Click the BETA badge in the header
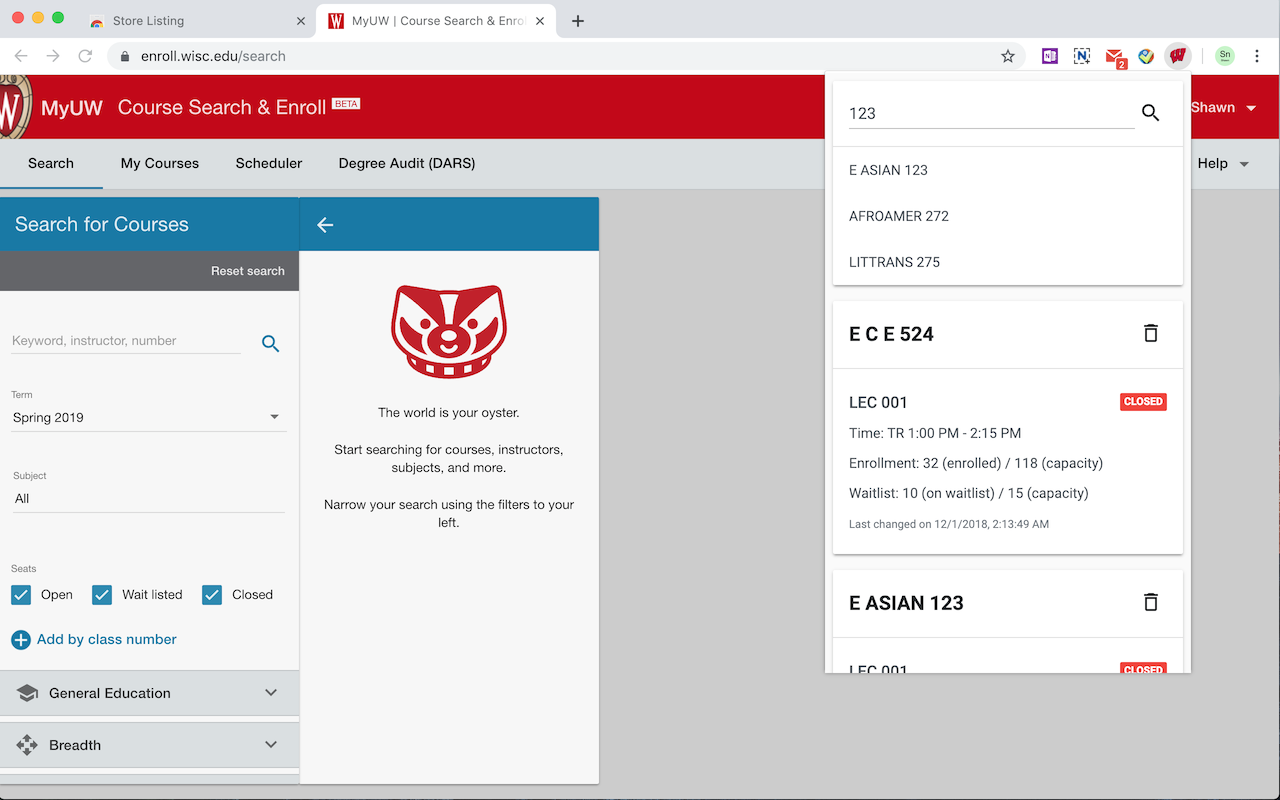The image size is (1280, 800). pos(346,103)
